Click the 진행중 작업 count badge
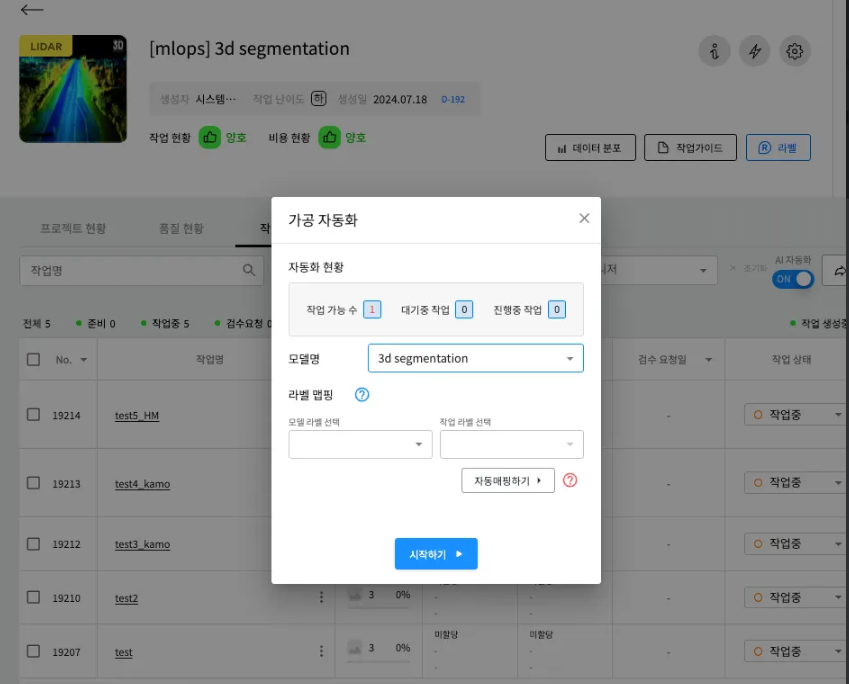The height and width of the screenshot is (684, 849). point(557,310)
